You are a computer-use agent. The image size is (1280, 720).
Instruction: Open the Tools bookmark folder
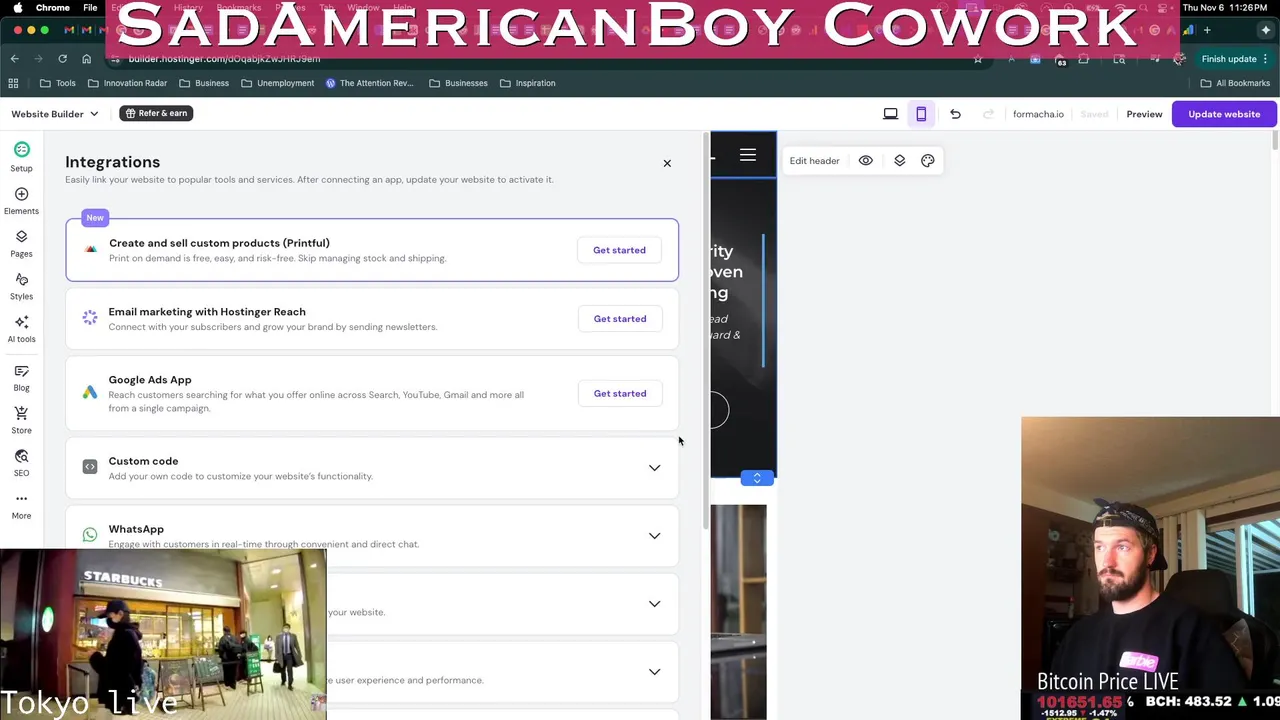click(58, 83)
